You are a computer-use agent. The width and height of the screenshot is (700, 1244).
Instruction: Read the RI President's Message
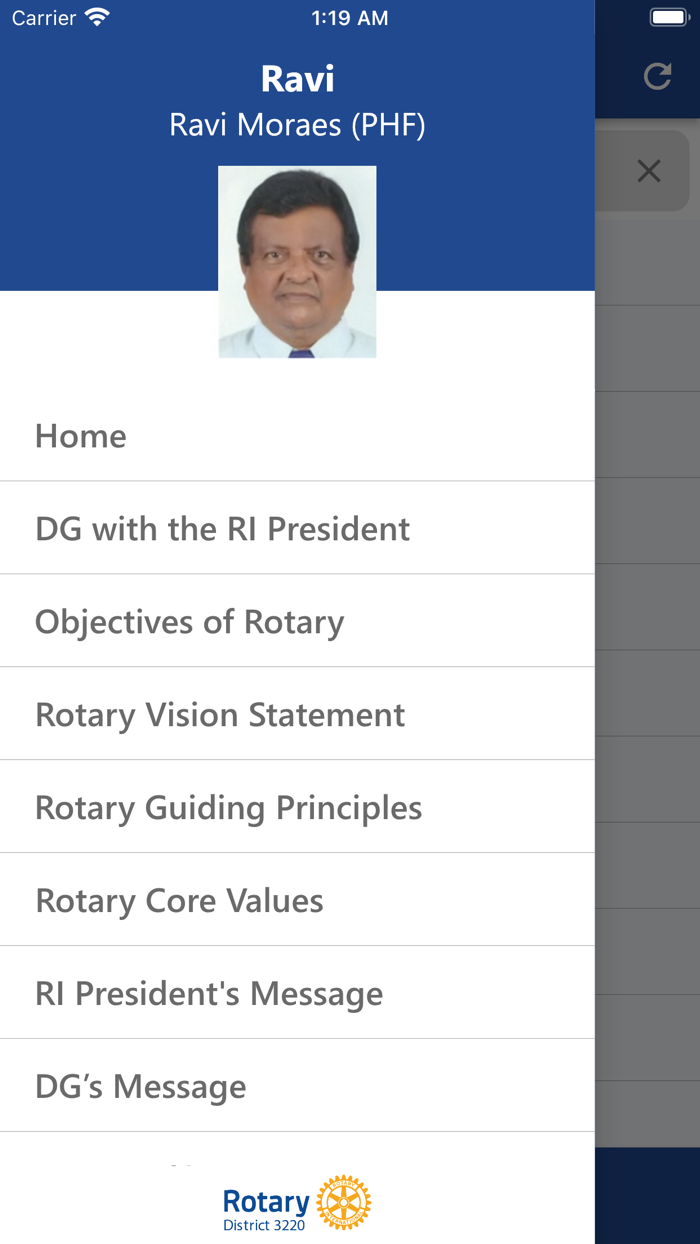(208, 993)
